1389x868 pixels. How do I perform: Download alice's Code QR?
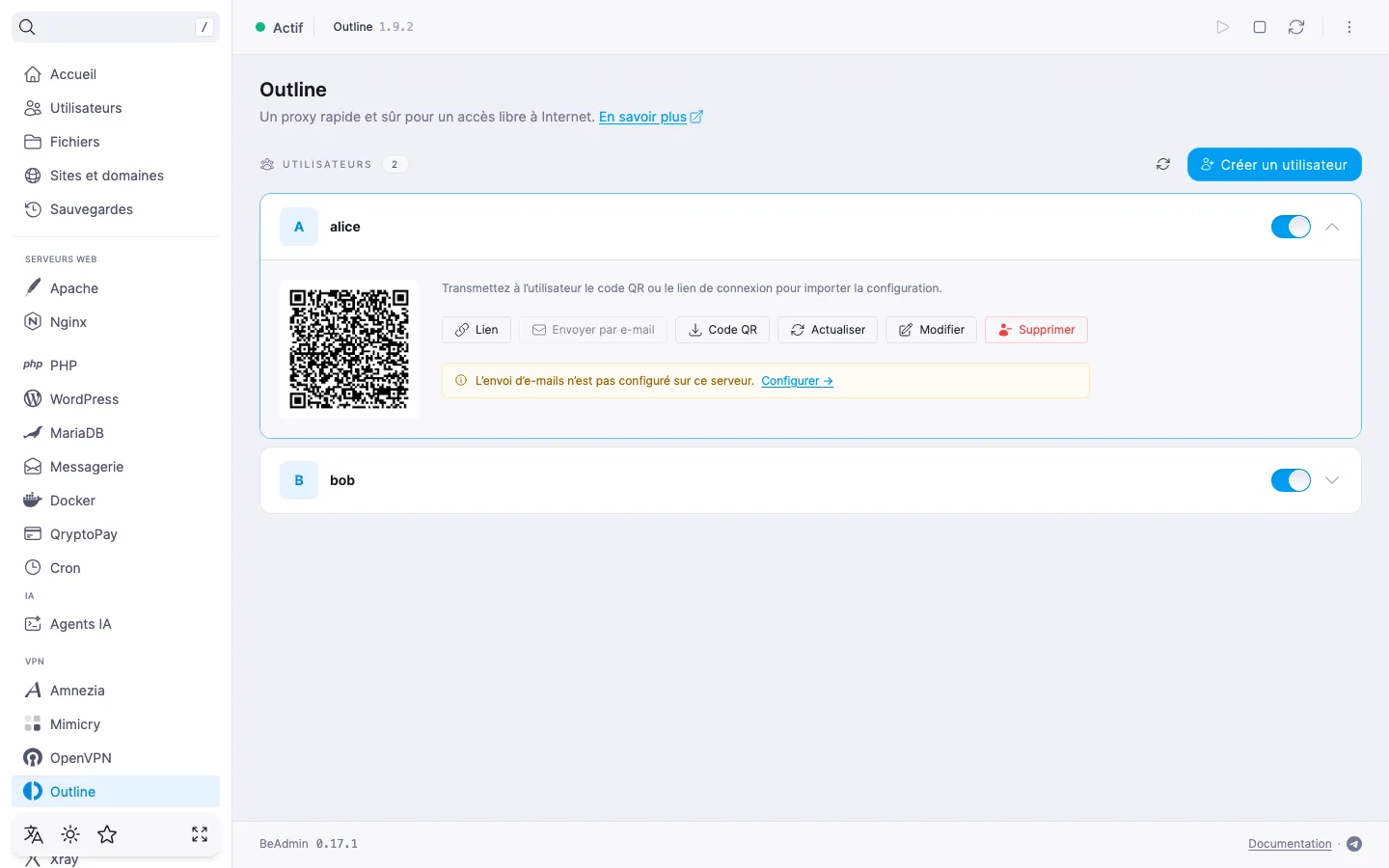tap(722, 330)
